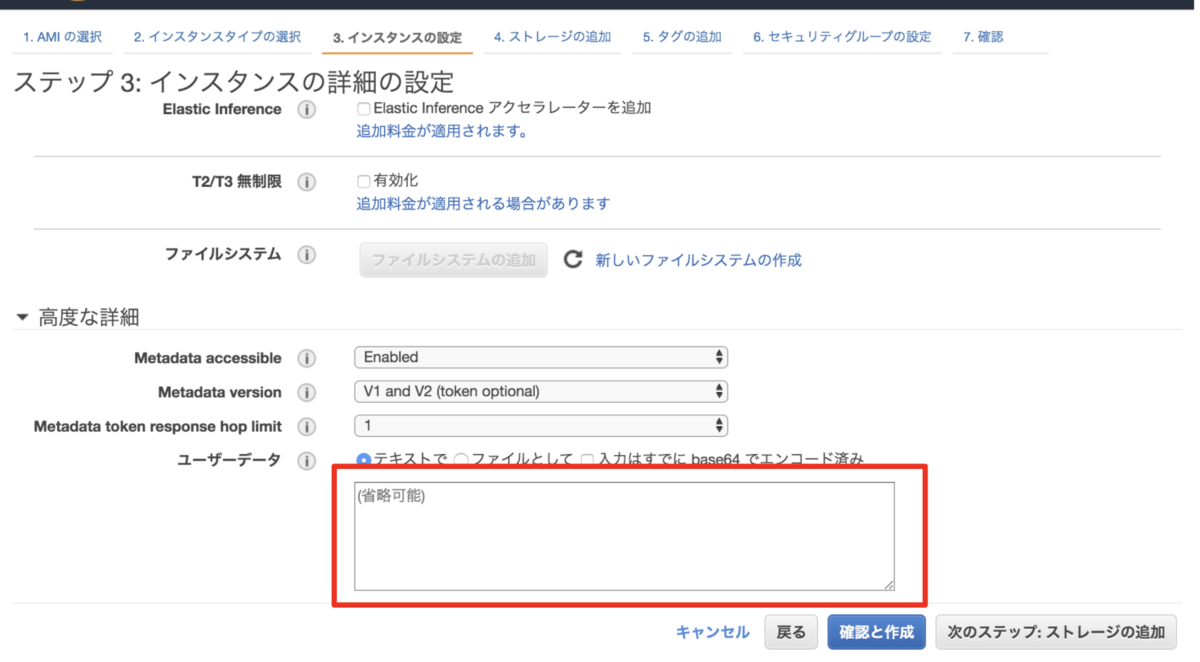Go to tab 2. インスタンスタイプの選択
Screen dimensions: 1200x662
[x=217, y=37]
